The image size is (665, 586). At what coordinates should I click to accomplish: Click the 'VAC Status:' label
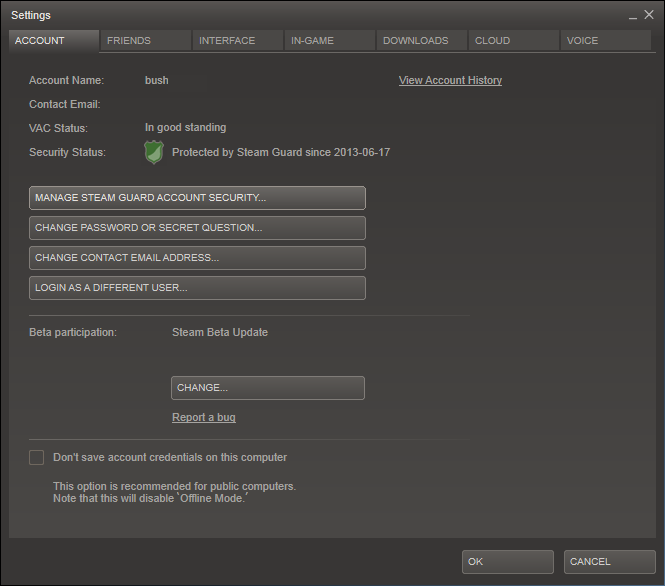pyautogui.click(x=58, y=128)
